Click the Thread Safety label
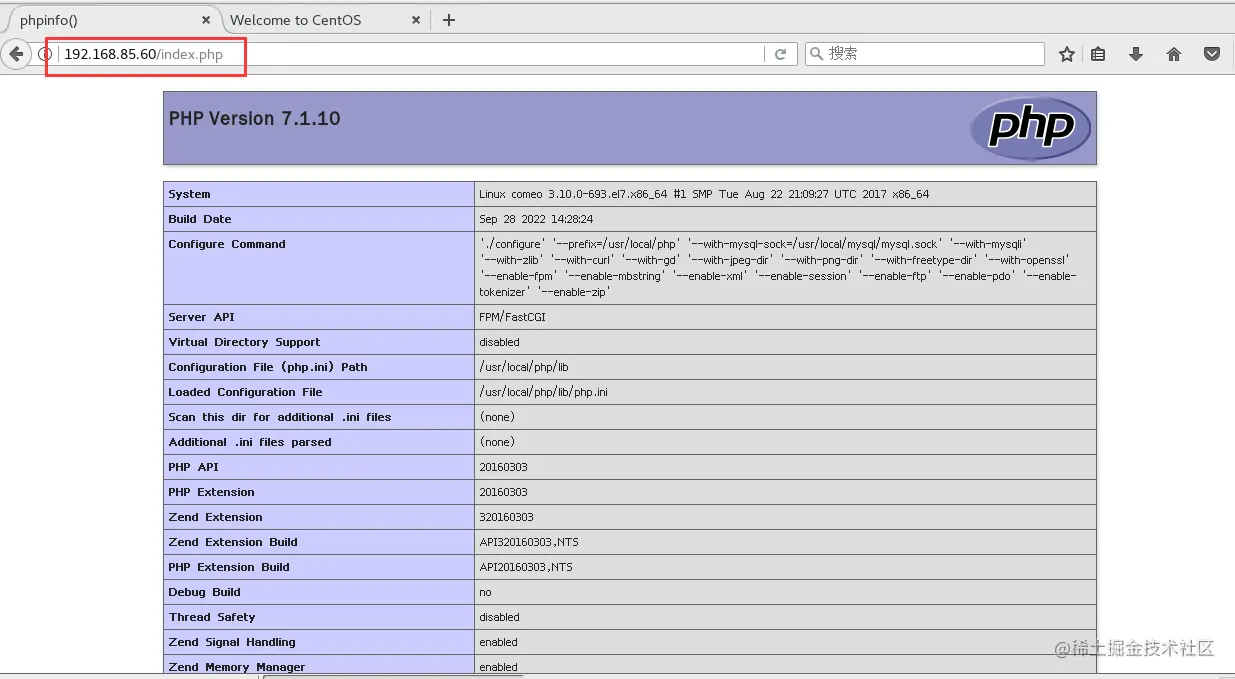This screenshot has height=679, width=1235. pyautogui.click(x=212, y=617)
